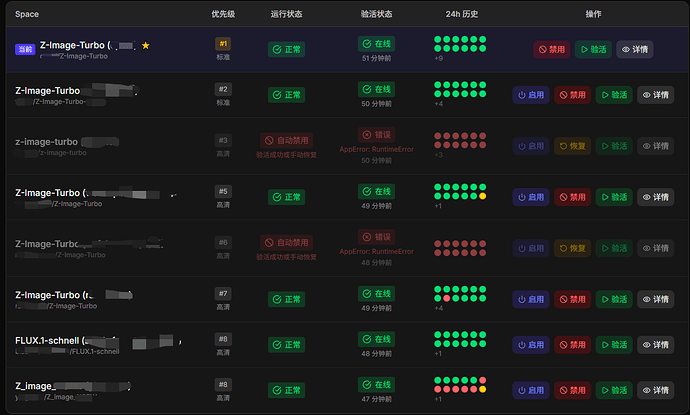Viewport: 690px width, 415px height.
Task: Click the 当前 badge on the first row
Action: (25, 48)
